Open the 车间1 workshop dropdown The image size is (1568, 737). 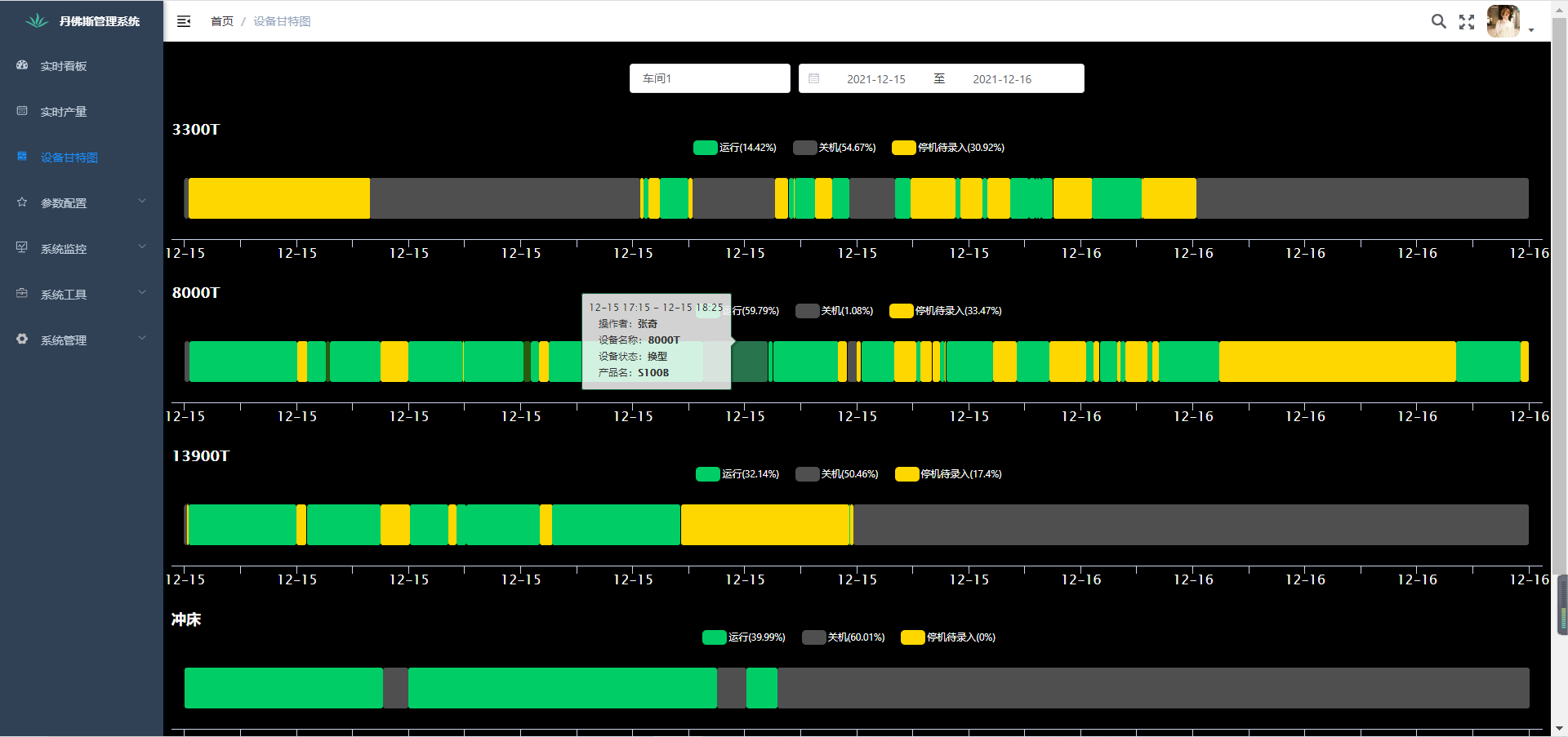(710, 78)
